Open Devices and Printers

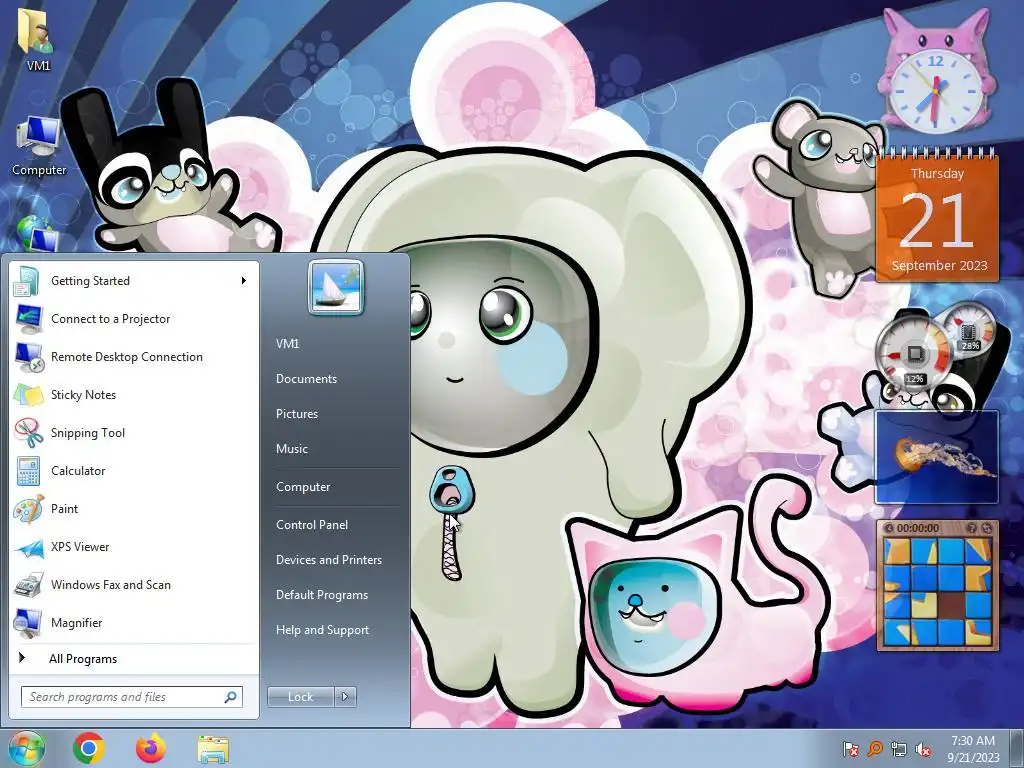328,560
